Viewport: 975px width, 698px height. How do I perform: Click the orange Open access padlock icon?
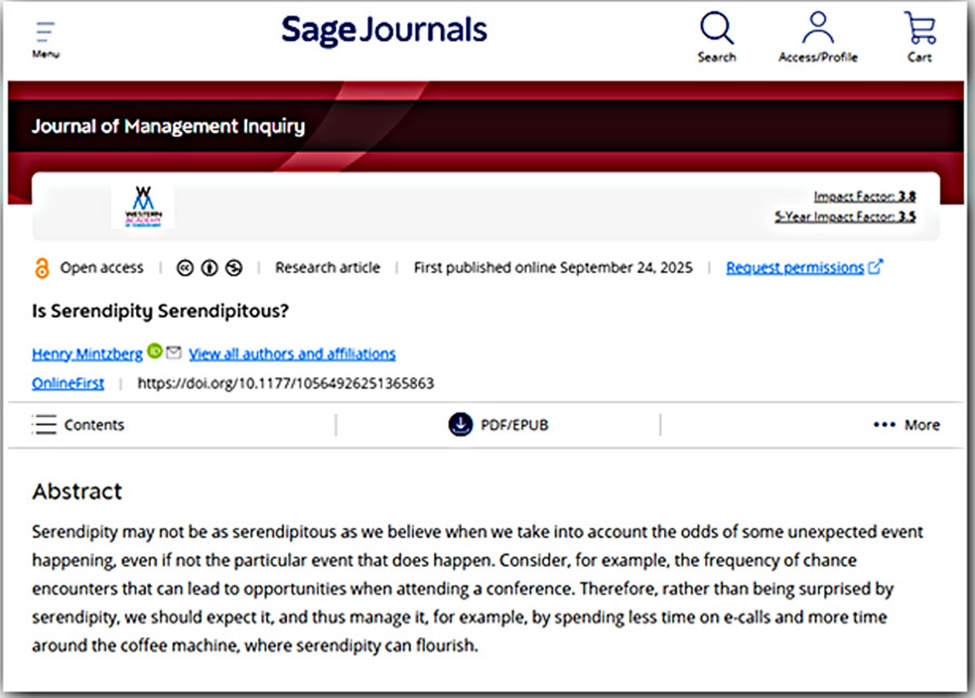coord(42,268)
